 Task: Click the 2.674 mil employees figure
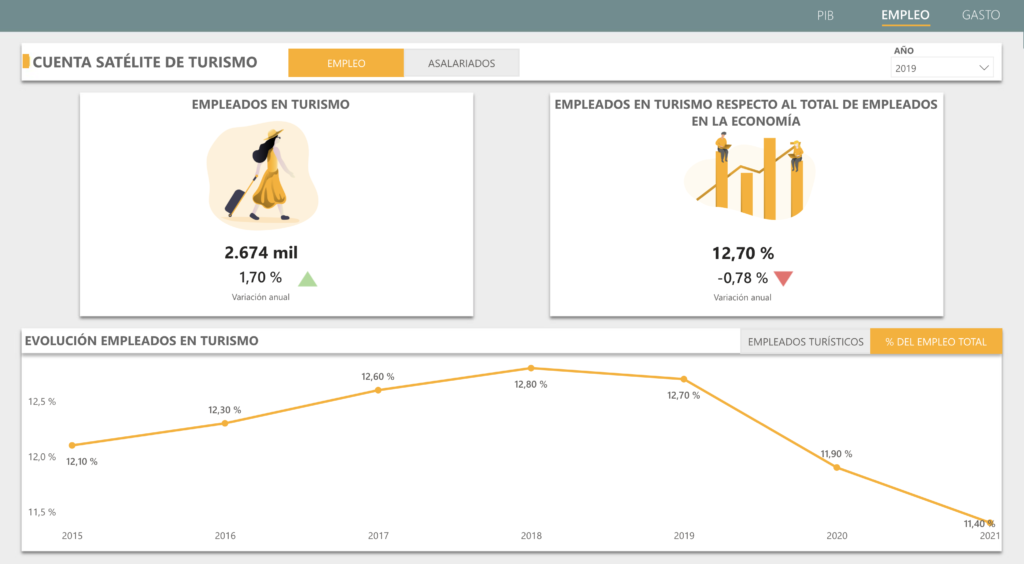(261, 253)
